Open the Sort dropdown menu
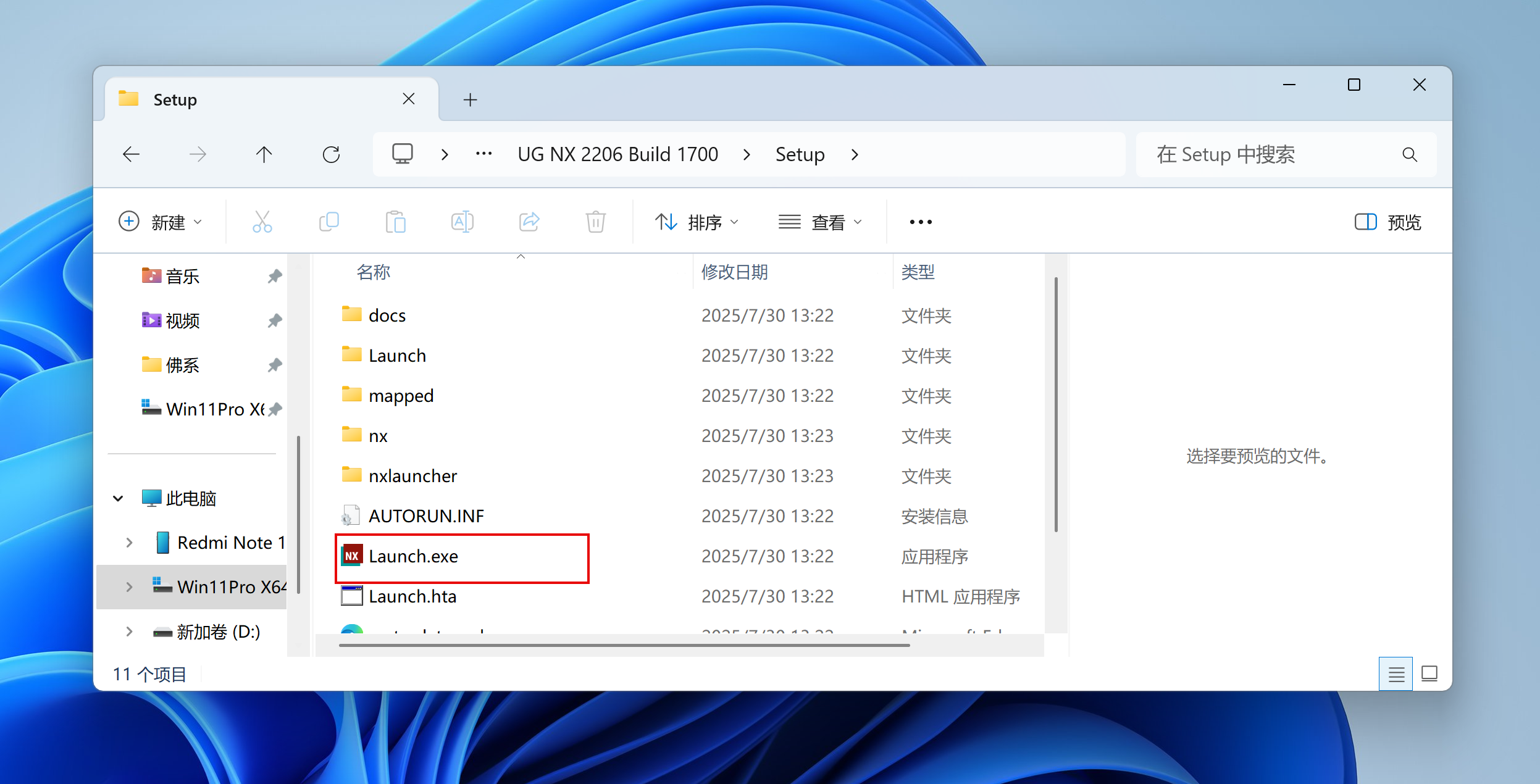The image size is (1540, 784). point(697,222)
